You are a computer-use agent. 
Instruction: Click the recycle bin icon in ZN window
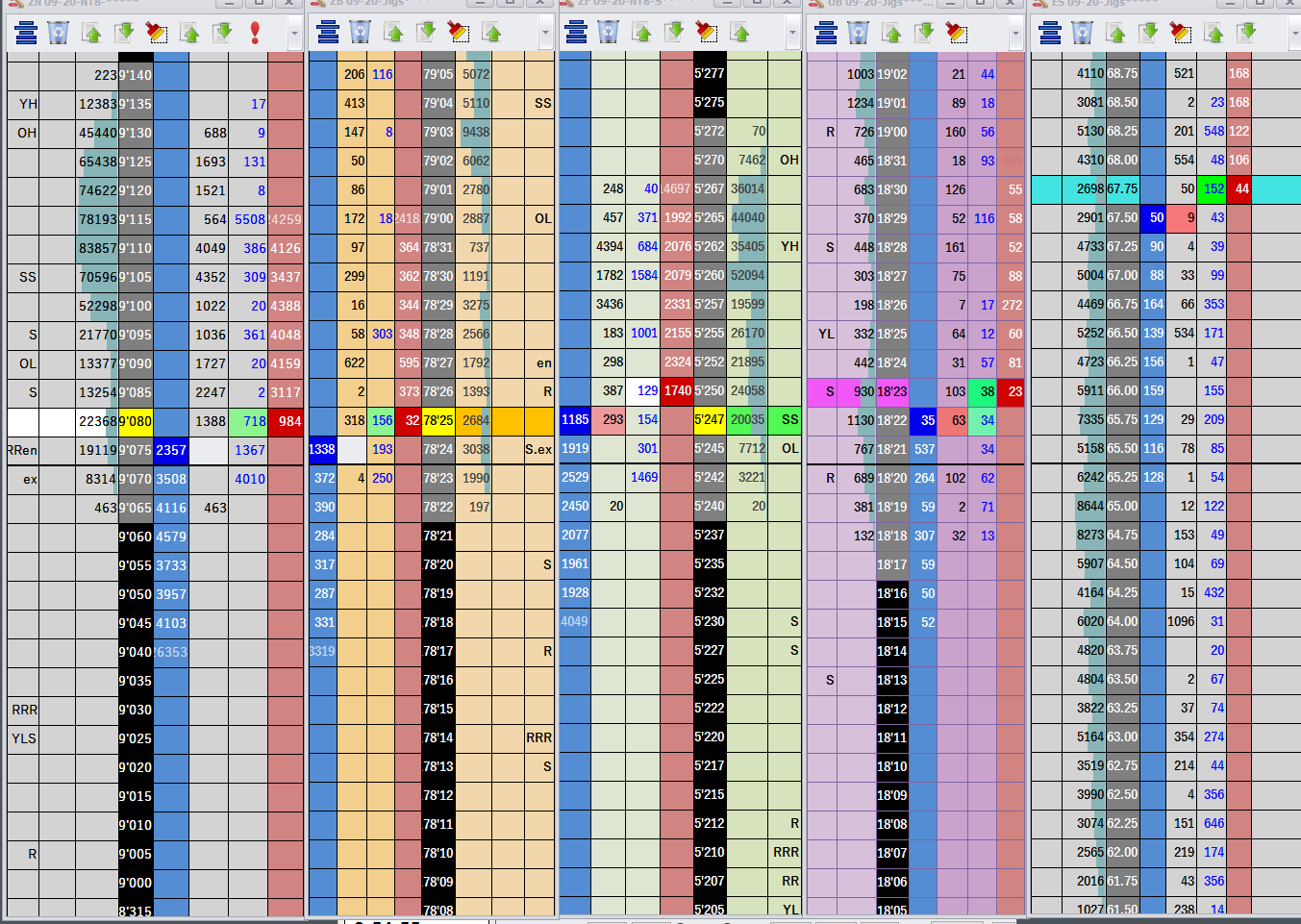click(59, 34)
